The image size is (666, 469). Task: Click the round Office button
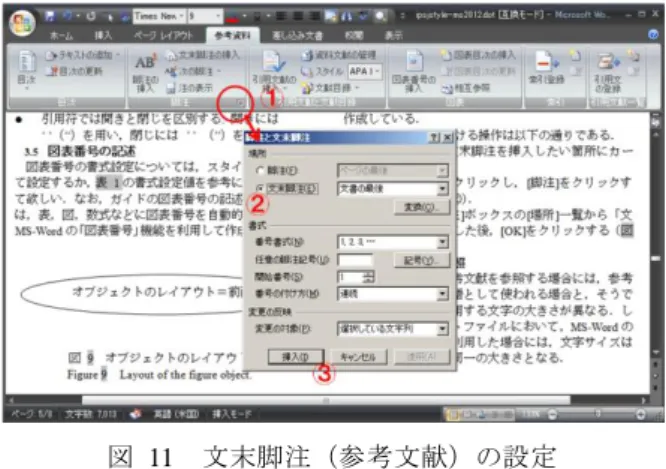22,23
